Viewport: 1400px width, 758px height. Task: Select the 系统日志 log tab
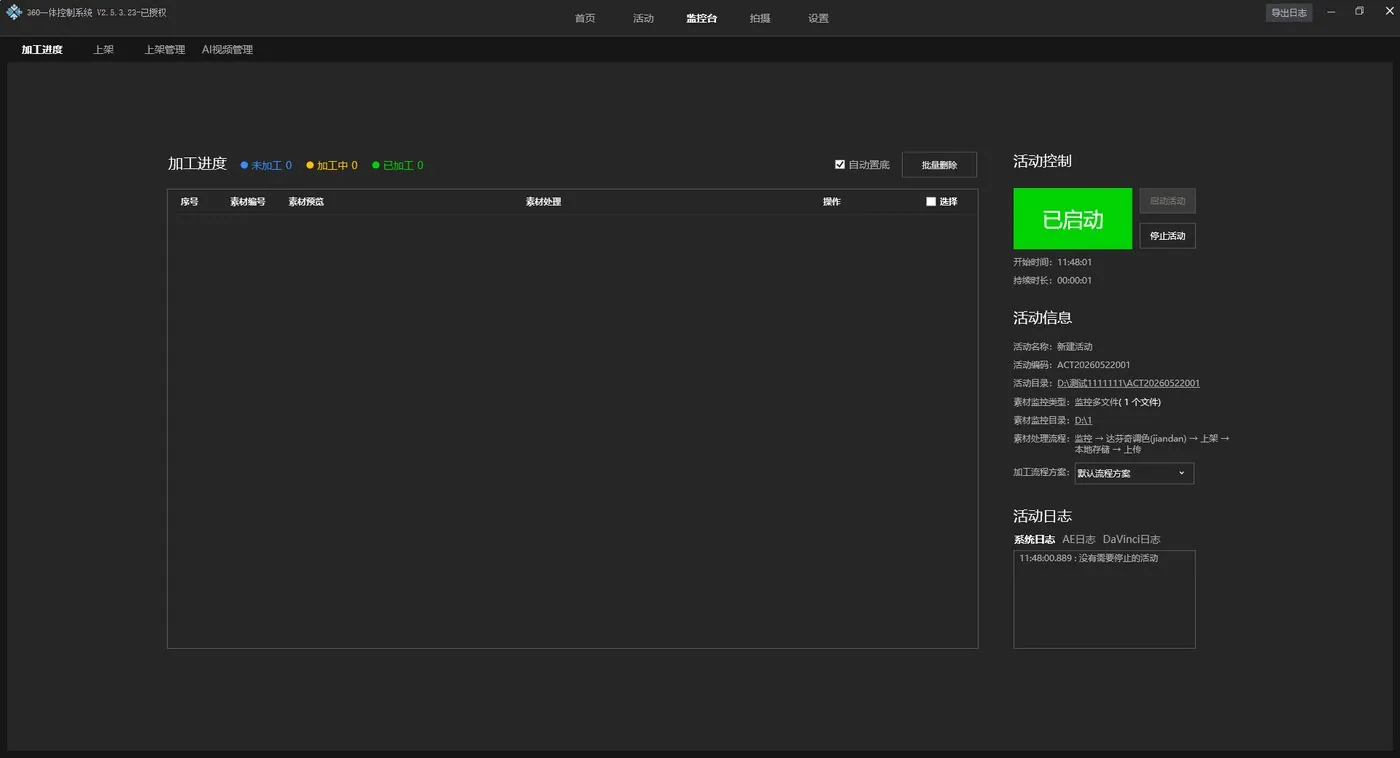pos(1034,539)
